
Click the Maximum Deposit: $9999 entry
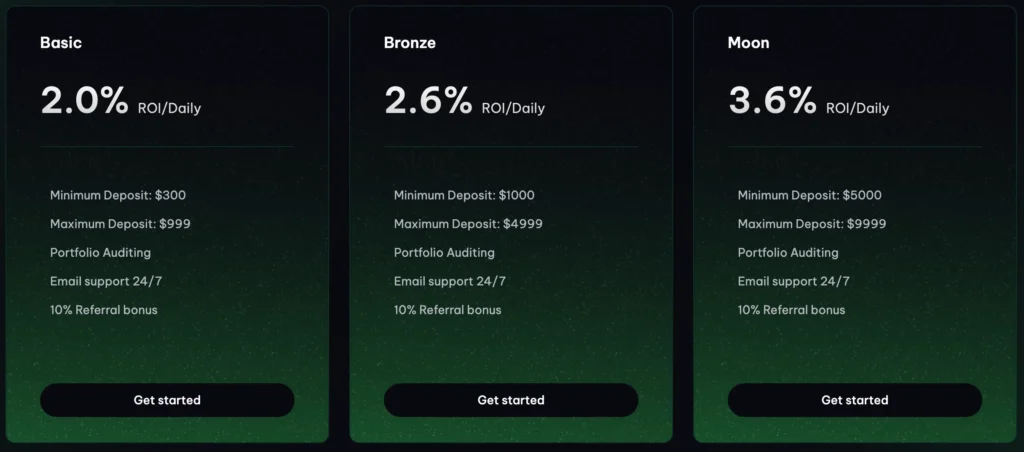pyautogui.click(x=812, y=224)
